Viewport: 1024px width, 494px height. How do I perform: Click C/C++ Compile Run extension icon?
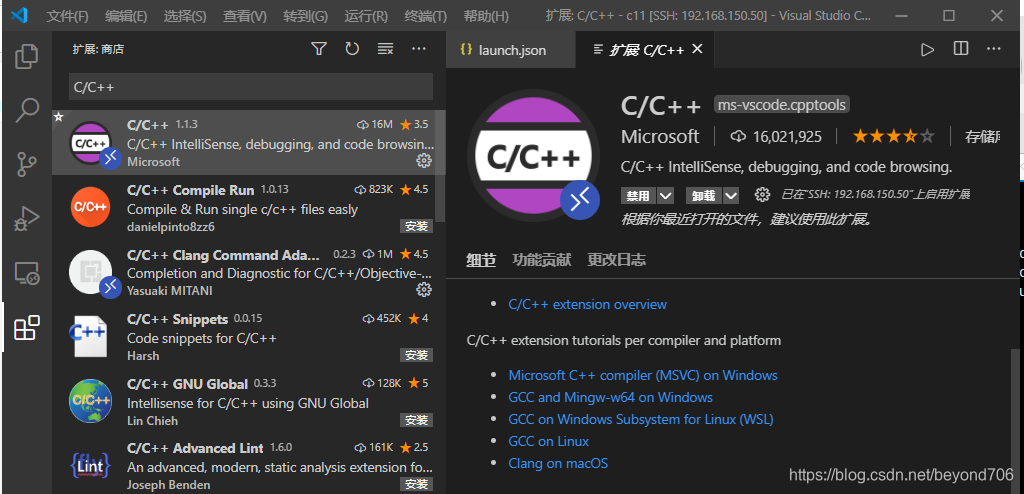click(89, 207)
